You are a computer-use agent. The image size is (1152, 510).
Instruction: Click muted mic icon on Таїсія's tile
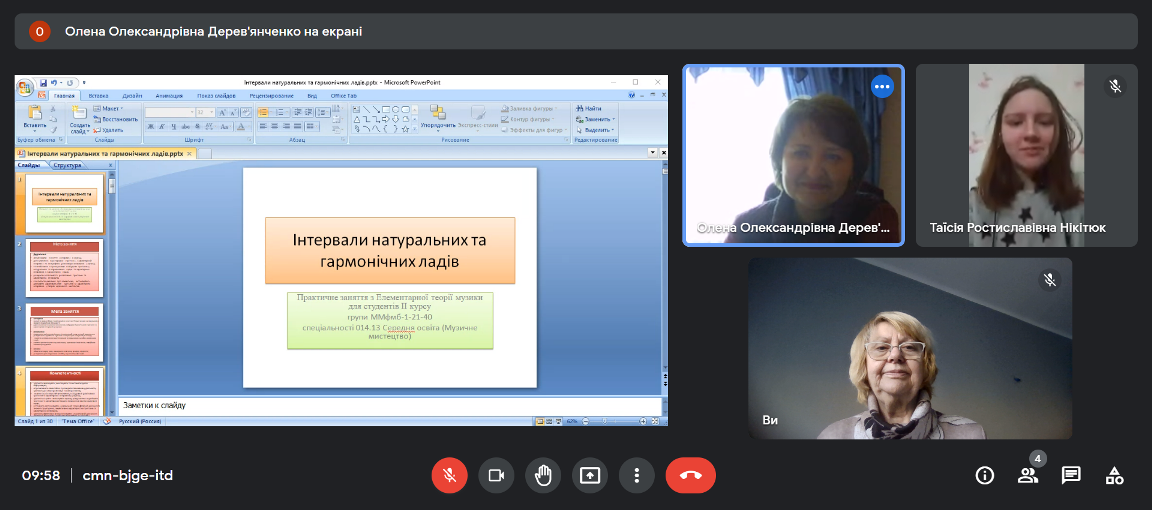tap(1115, 86)
